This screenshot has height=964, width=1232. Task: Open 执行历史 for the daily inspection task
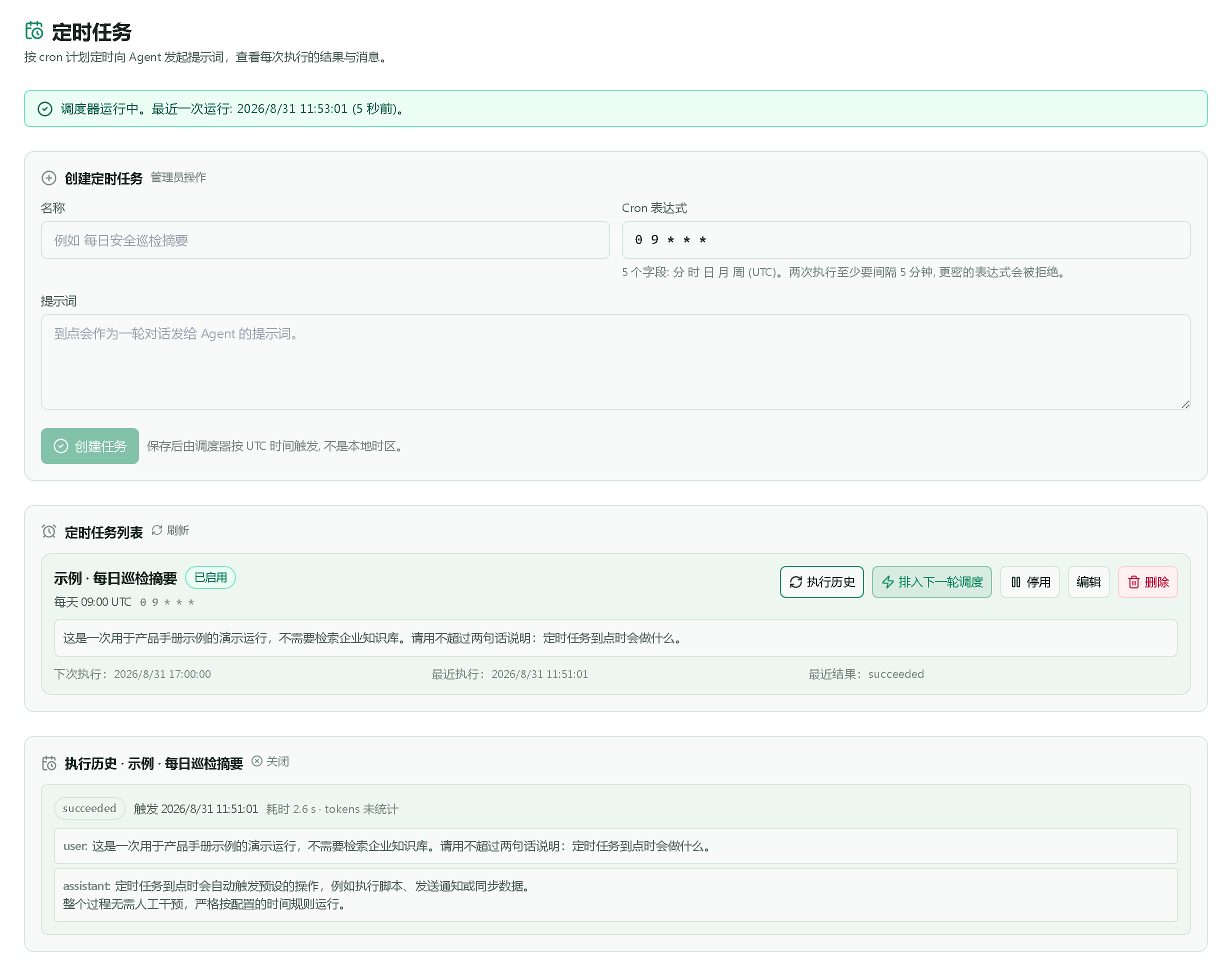[821, 582]
